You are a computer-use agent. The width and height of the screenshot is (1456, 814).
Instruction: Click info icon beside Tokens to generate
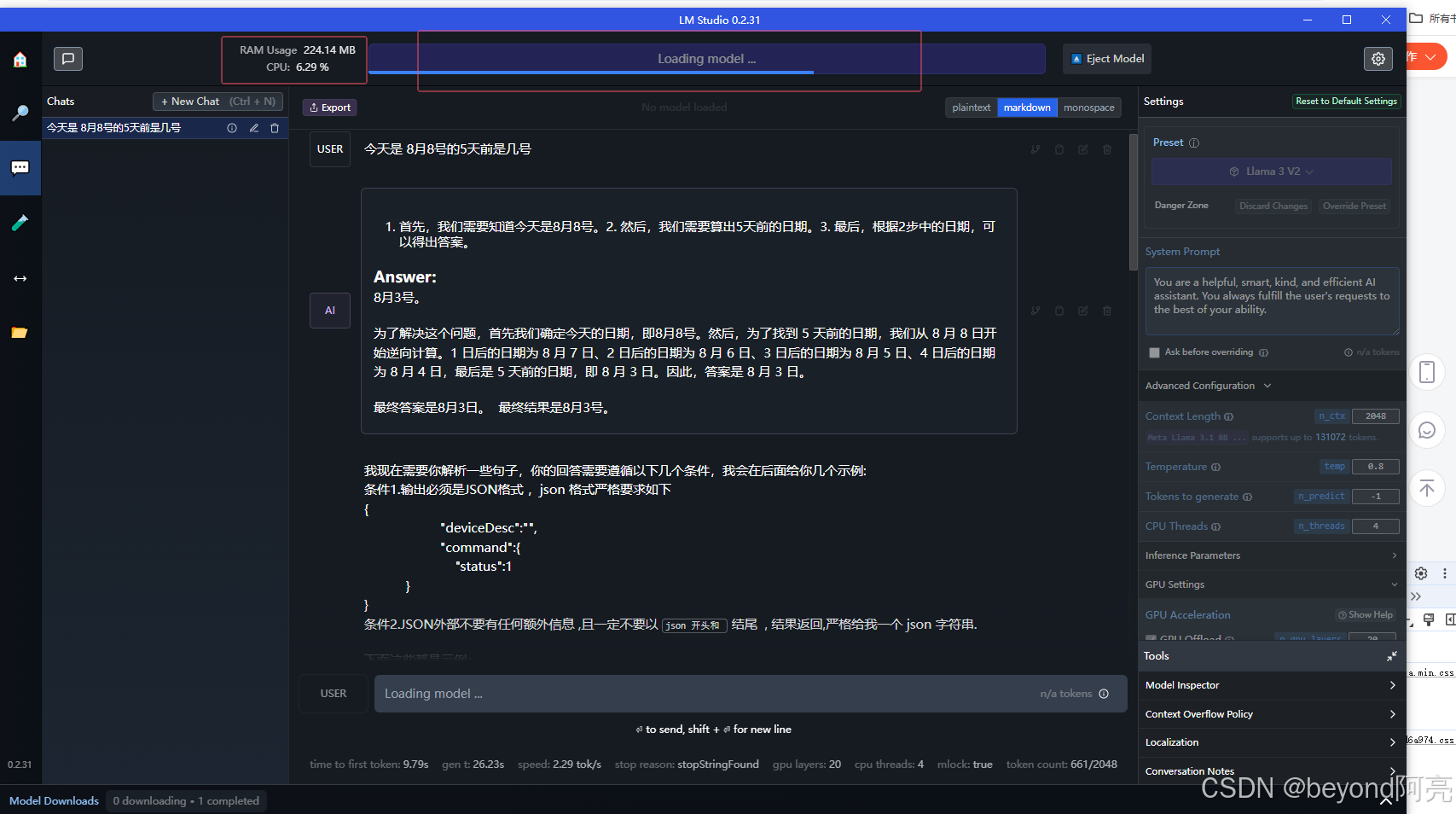1248,497
